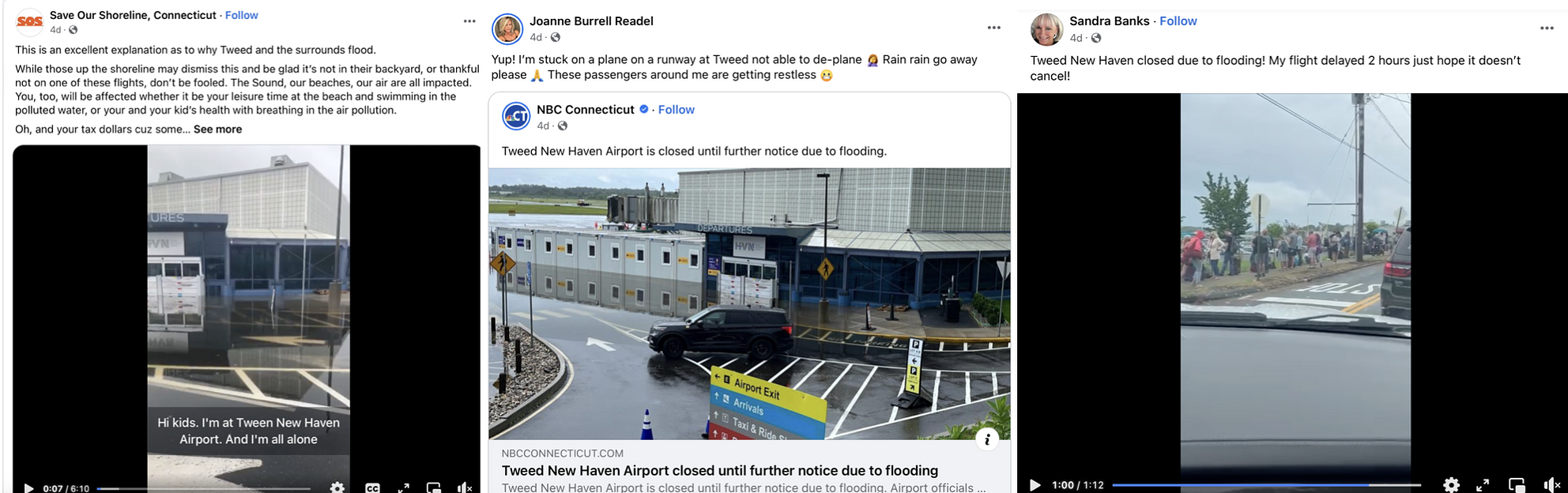Open options menu on Save Our Shoreline post
This screenshot has height=493, width=1568.
[x=469, y=21]
